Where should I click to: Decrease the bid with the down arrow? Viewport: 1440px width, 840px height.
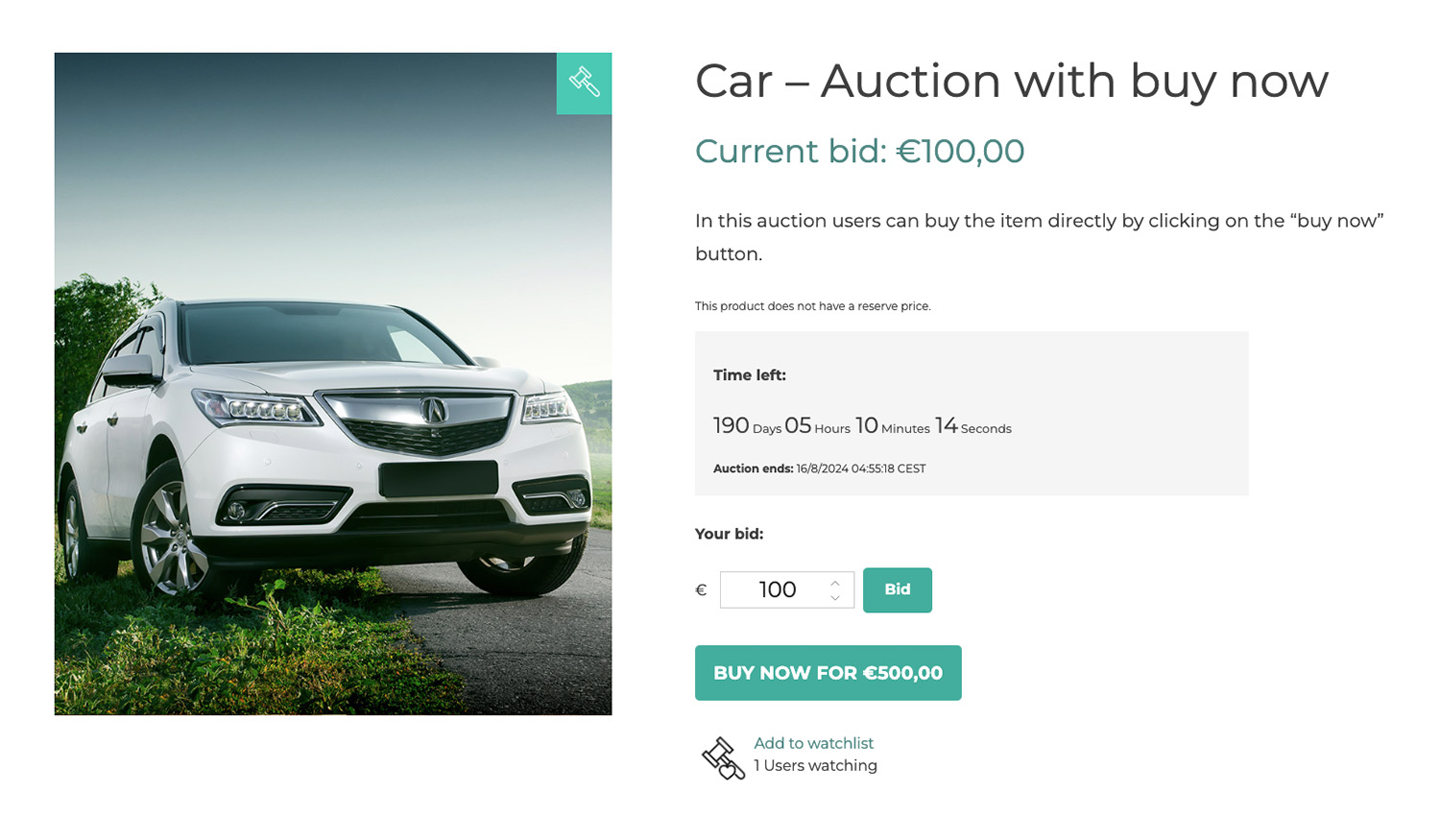point(835,598)
